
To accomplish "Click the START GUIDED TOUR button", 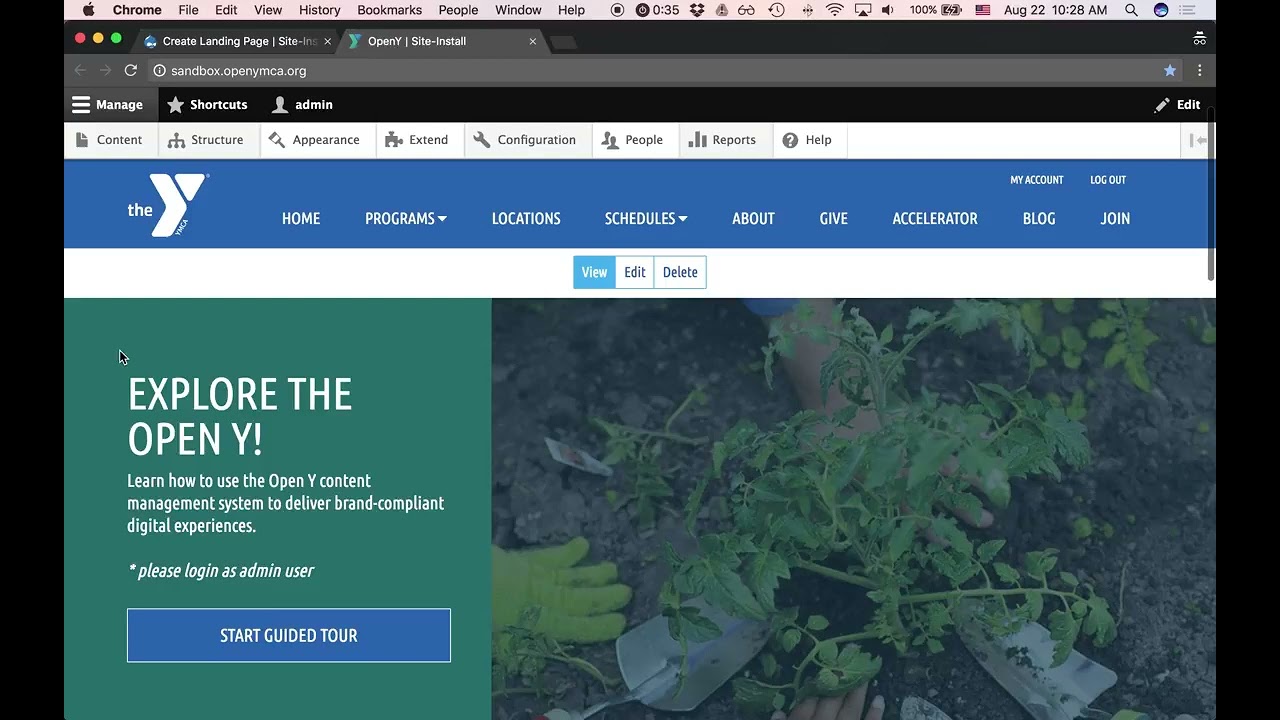I will [x=289, y=635].
